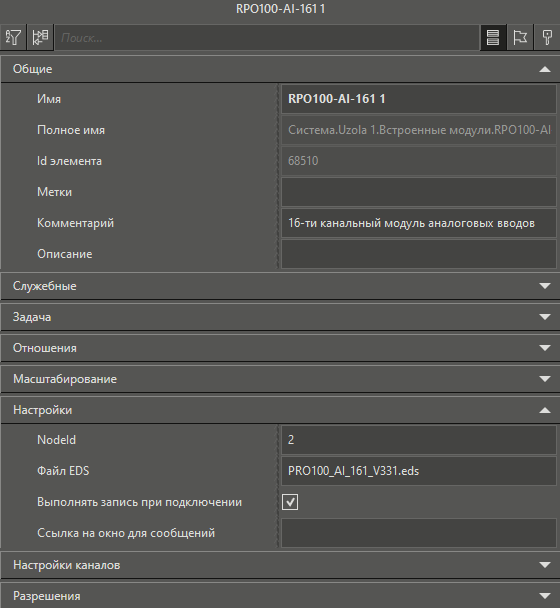Viewport: 560px width, 608px height.
Task: Expand the Задача section
Action: click(280, 317)
